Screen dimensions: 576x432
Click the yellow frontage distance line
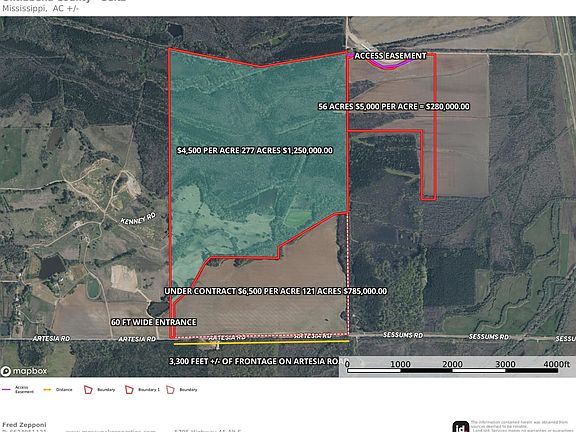click(x=261, y=342)
